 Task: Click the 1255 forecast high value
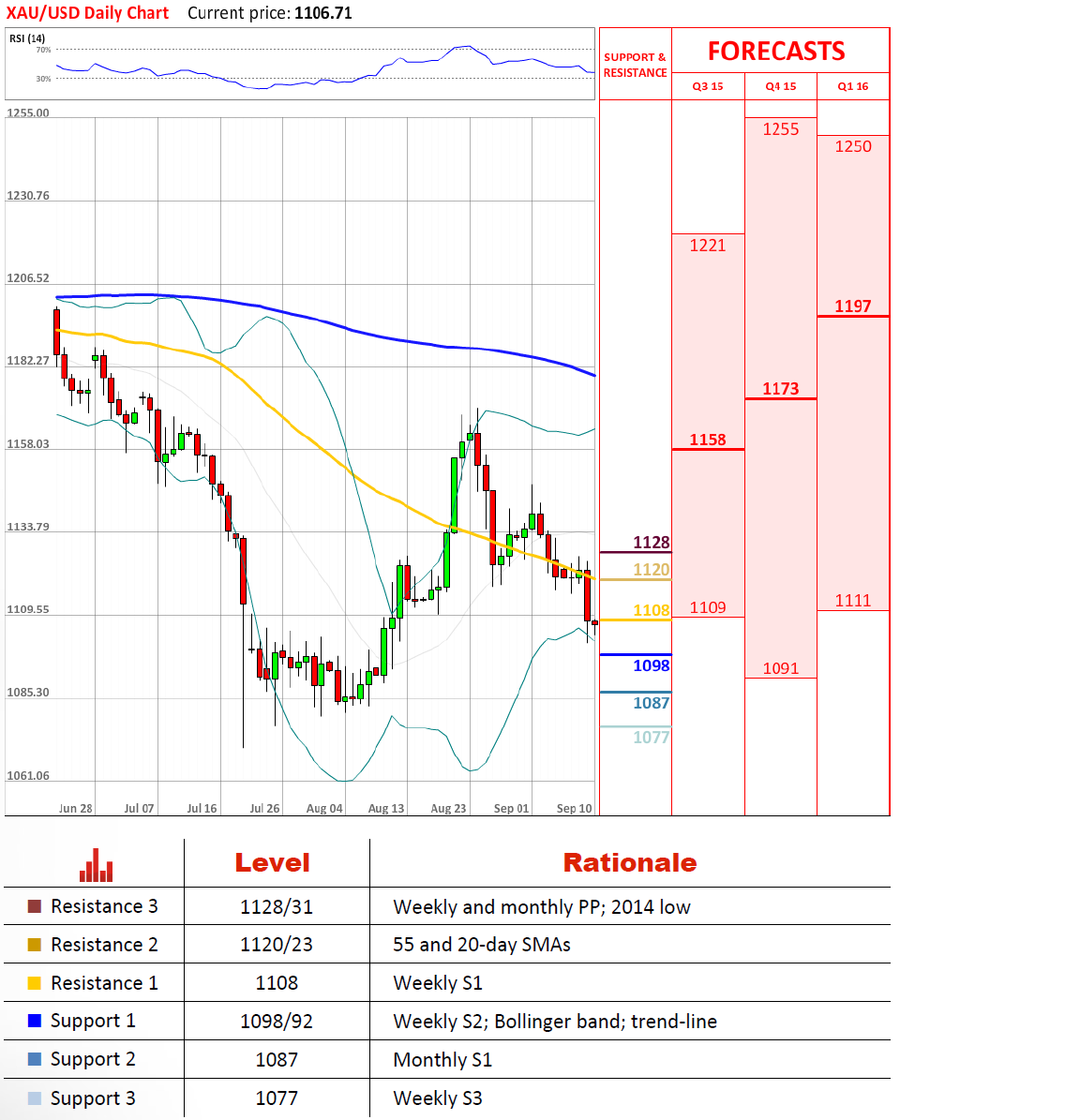coord(781,129)
